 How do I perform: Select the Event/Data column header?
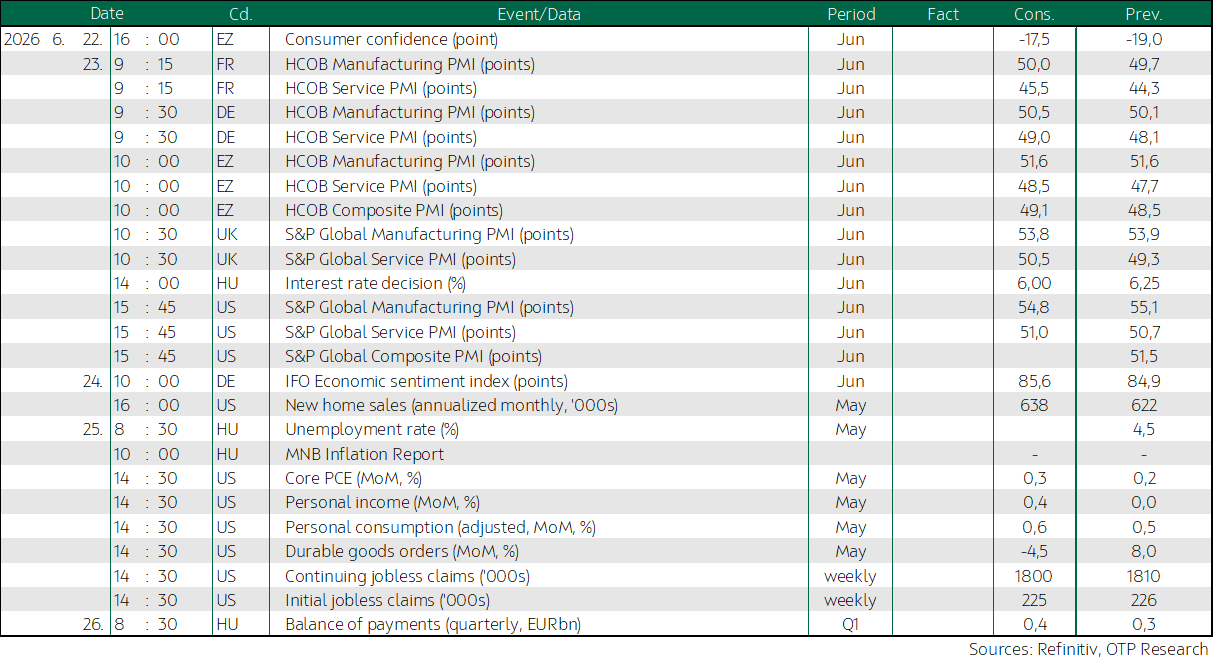[538, 14]
